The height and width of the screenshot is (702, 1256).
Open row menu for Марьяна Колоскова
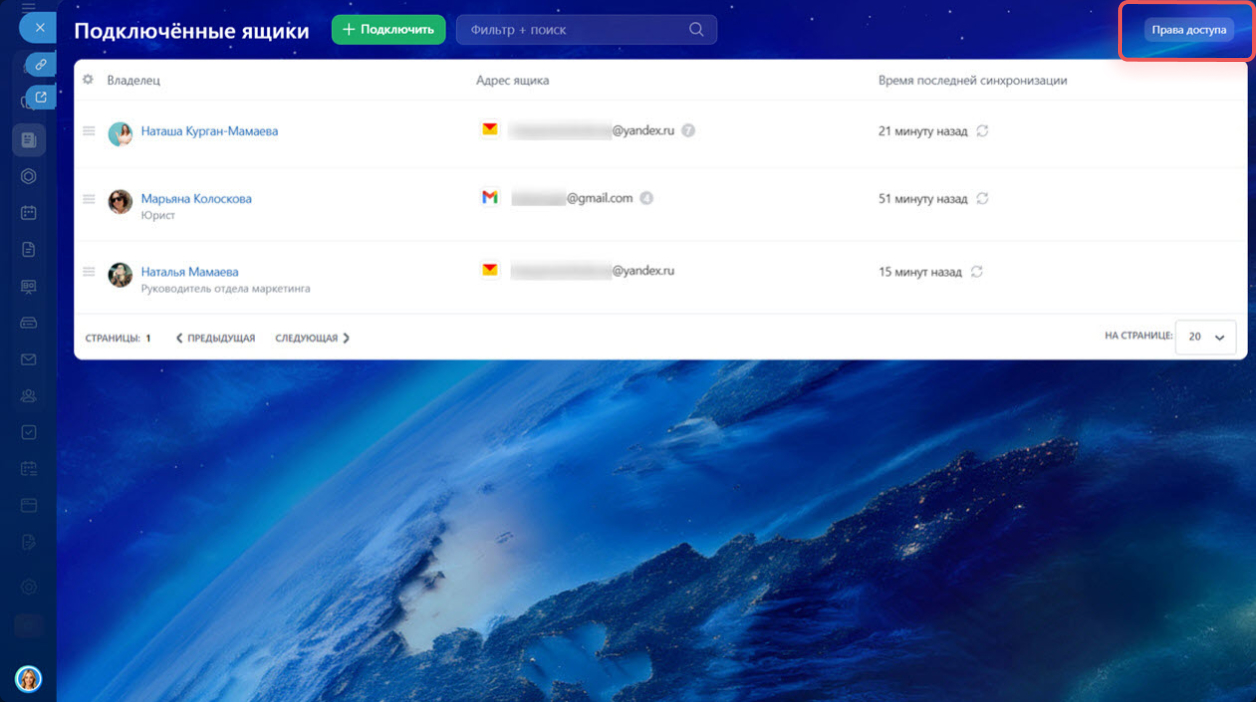click(x=89, y=199)
